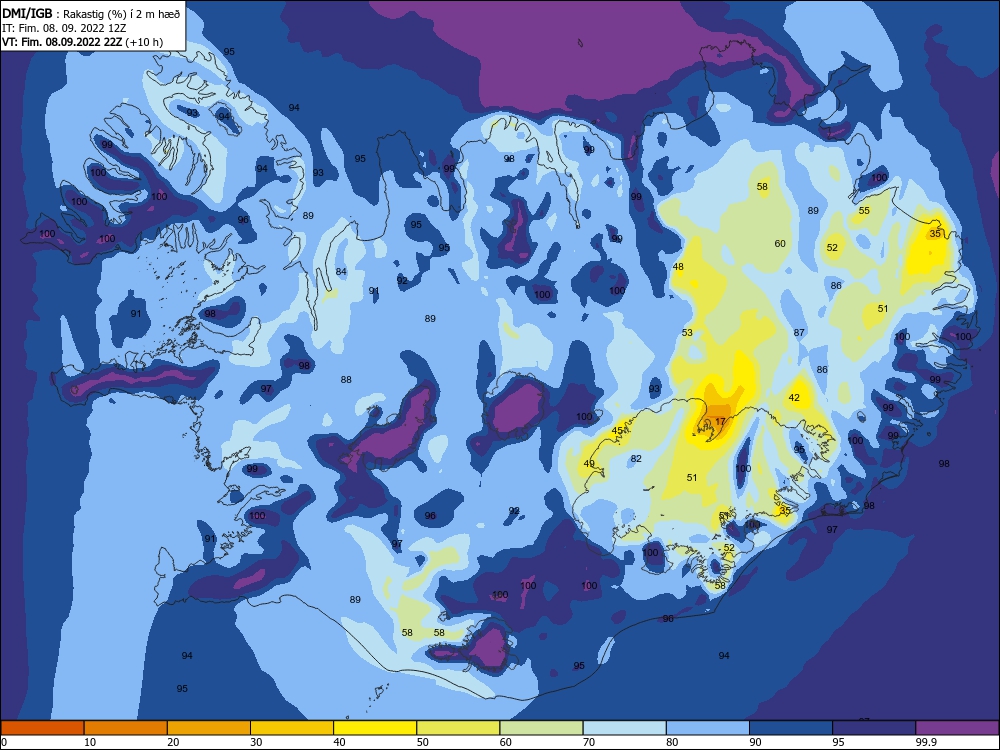Click the legend tick label '70'
The width and height of the screenshot is (1000, 750).
tap(589, 742)
